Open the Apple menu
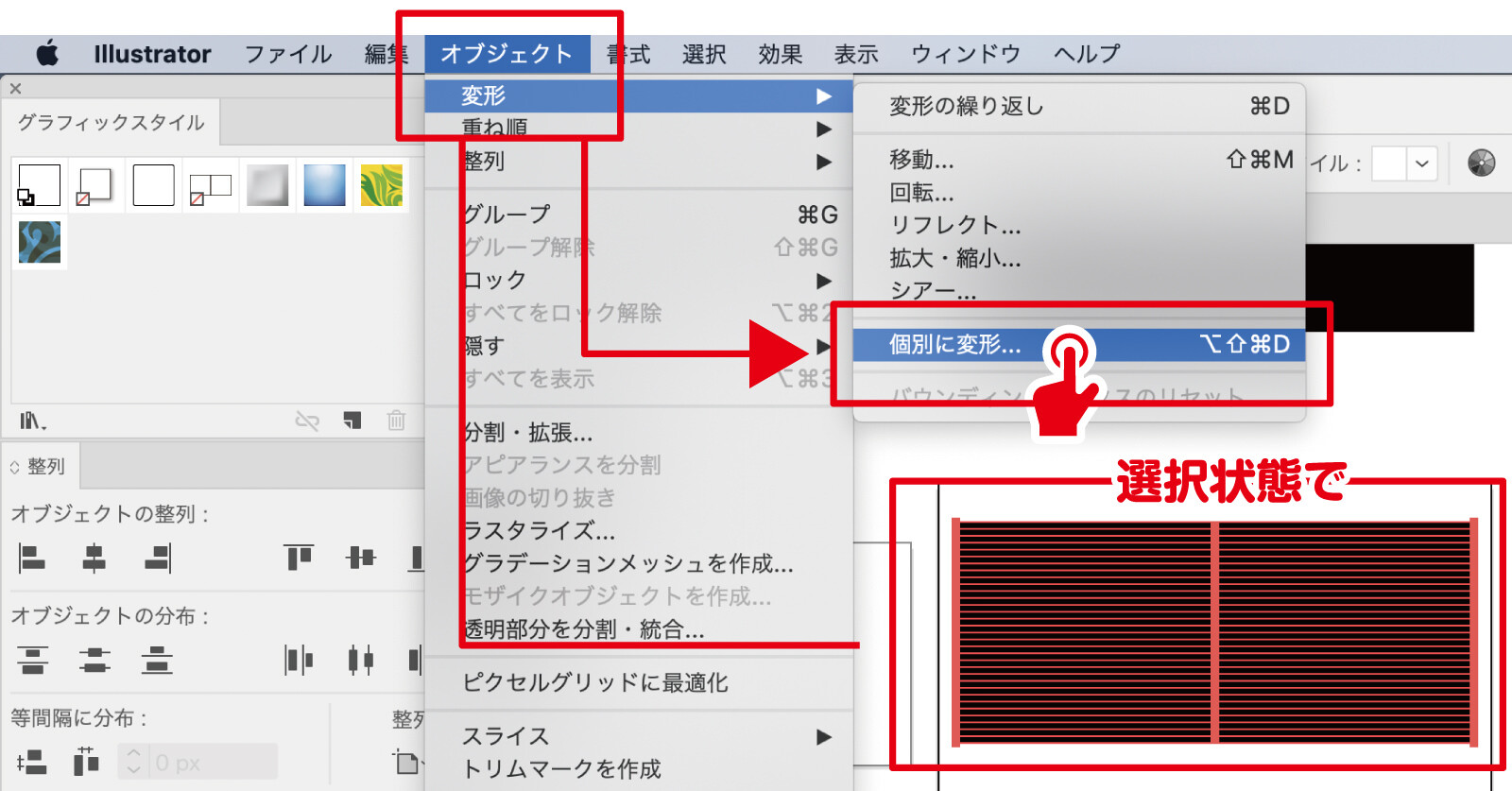The image size is (1512, 791). point(47,54)
